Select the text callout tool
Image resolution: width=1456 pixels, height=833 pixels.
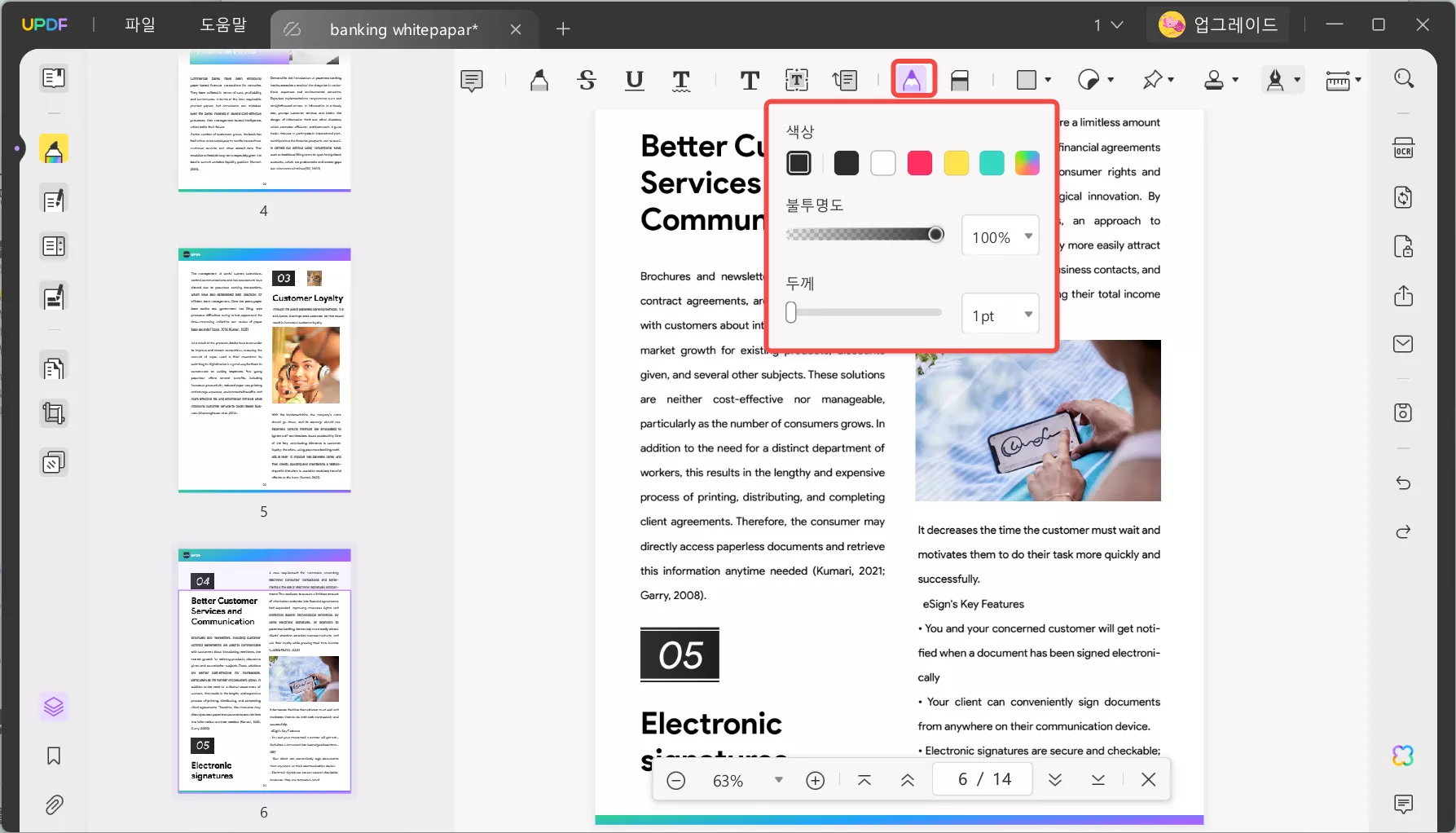(844, 80)
